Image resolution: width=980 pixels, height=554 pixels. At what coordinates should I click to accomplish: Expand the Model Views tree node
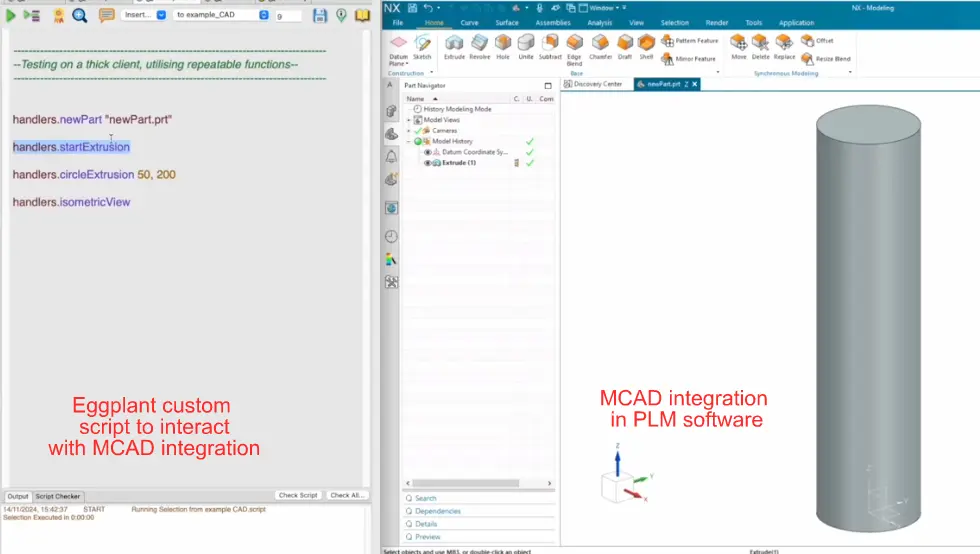(408, 120)
